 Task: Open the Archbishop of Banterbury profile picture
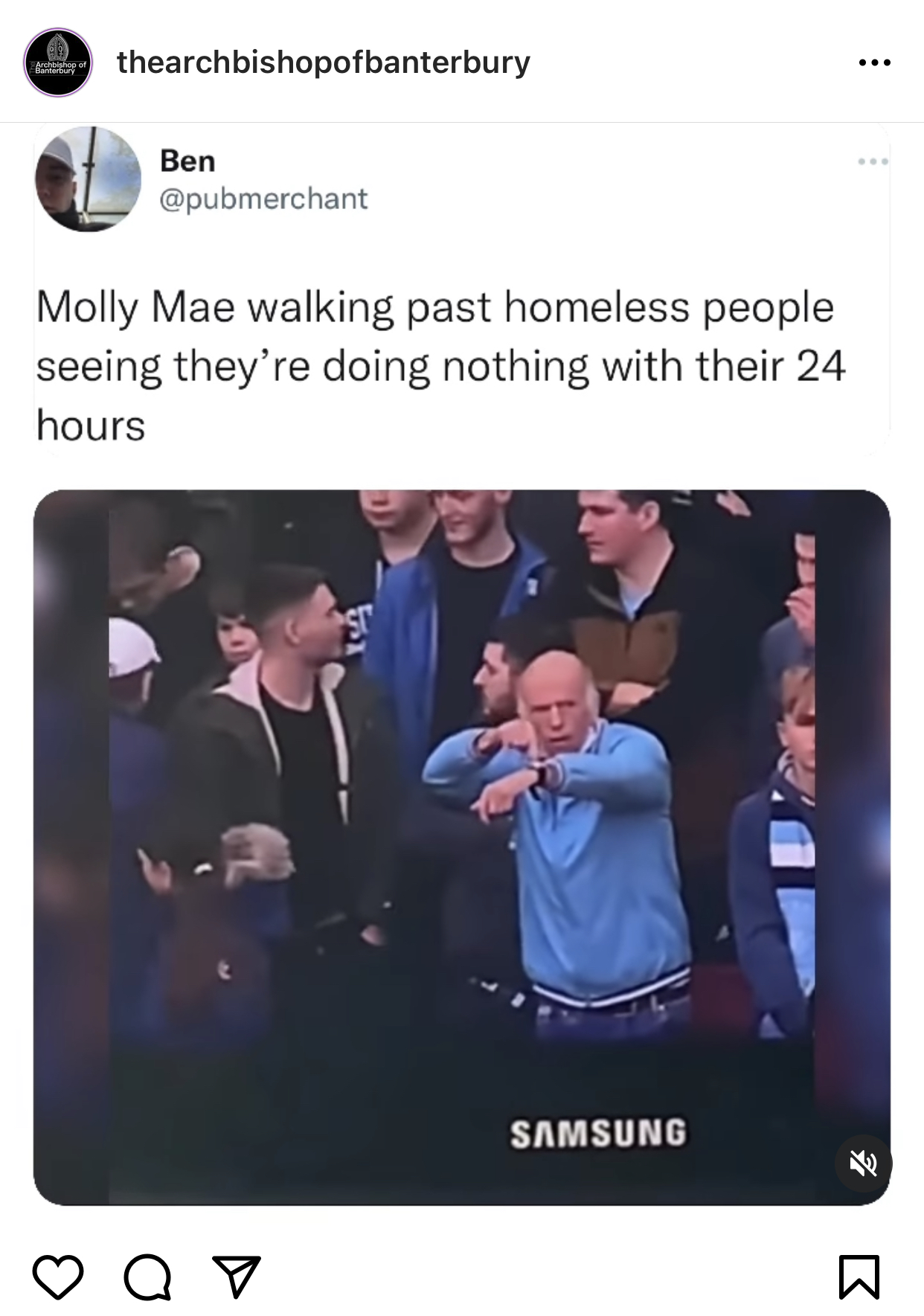[x=58, y=62]
